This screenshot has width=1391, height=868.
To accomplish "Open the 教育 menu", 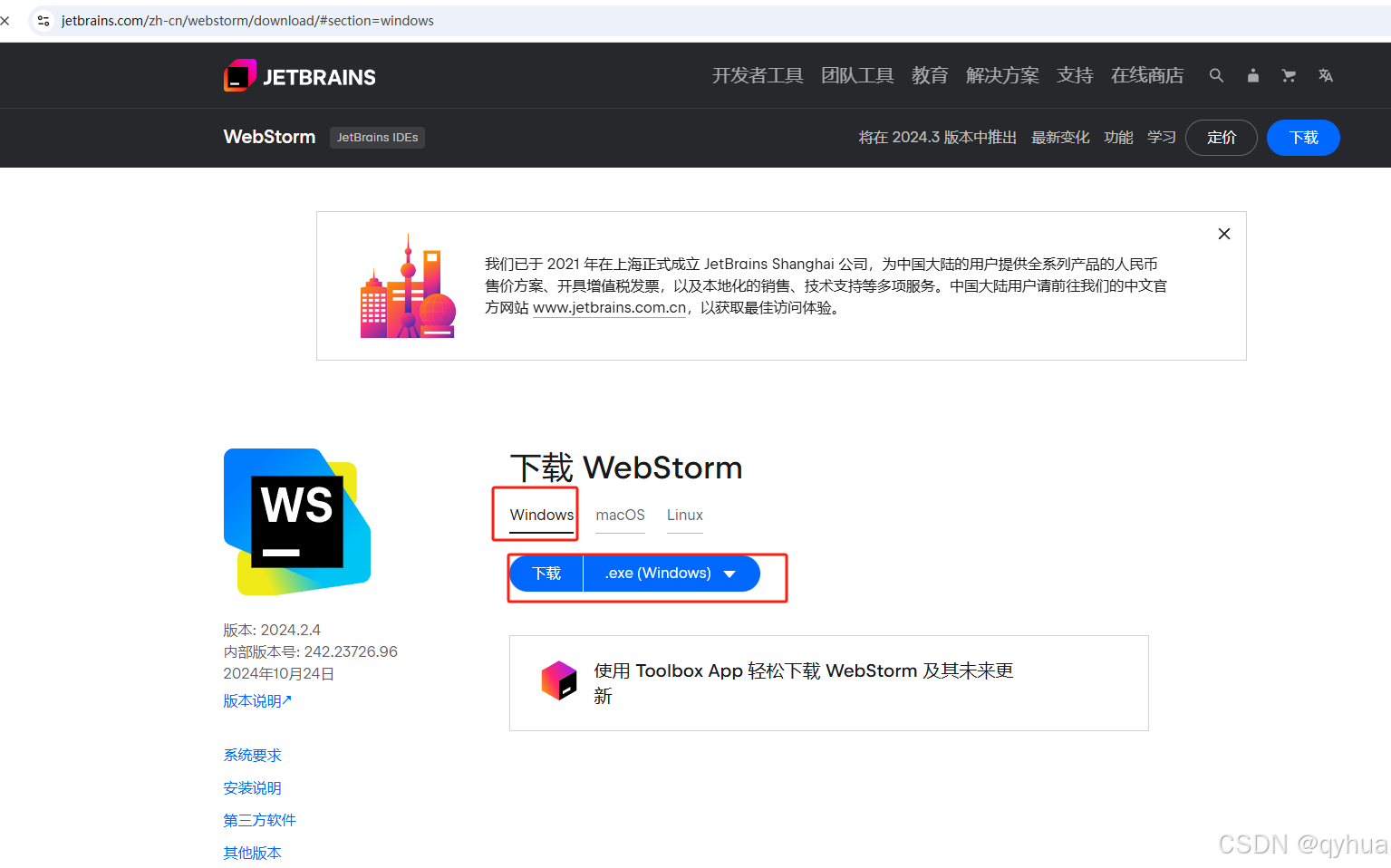I will pyautogui.click(x=930, y=76).
